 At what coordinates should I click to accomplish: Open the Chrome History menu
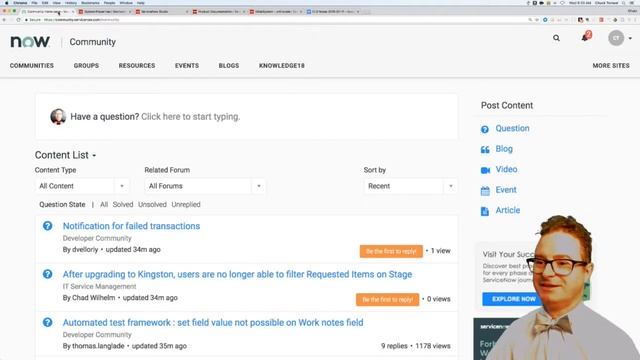point(71,3)
